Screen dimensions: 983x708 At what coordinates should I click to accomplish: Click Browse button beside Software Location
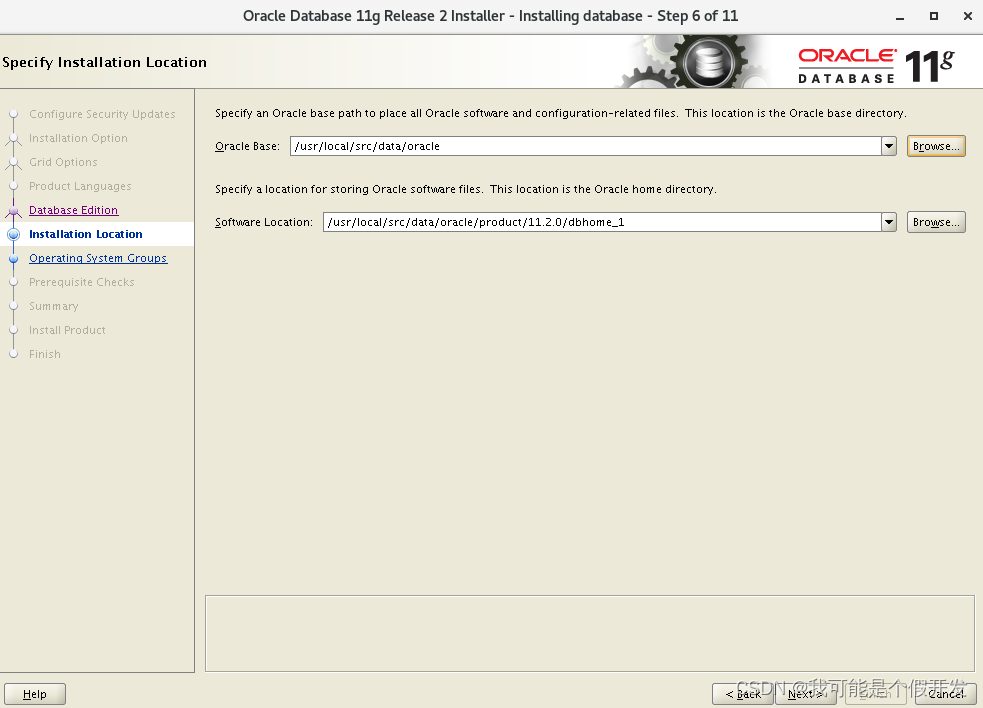(x=936, y=222)
